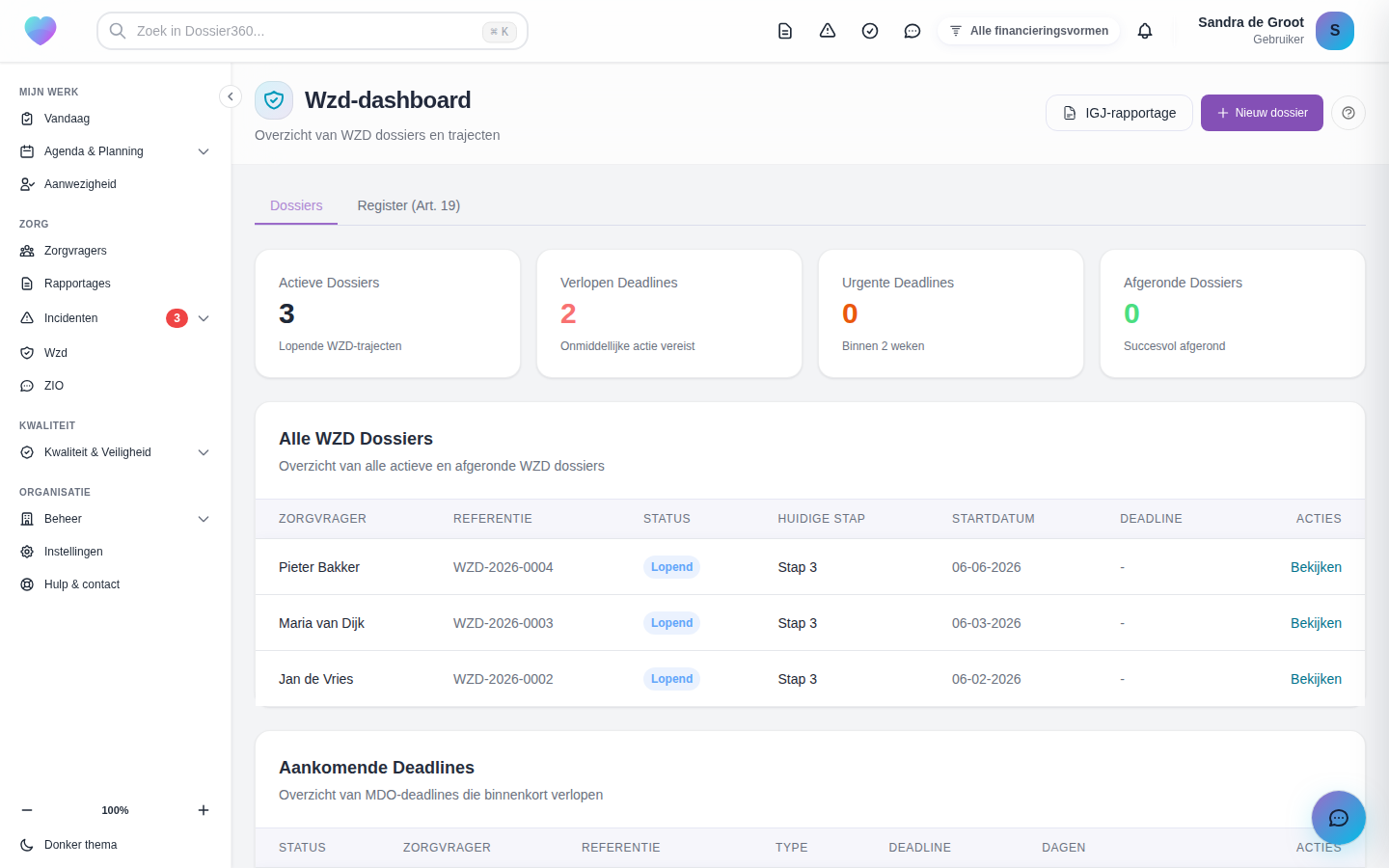The width and height of the screenshot is (1389, 868).
Task: Click Lopend status badge for Pieter Bakker
Action: (x=671, y=567)
